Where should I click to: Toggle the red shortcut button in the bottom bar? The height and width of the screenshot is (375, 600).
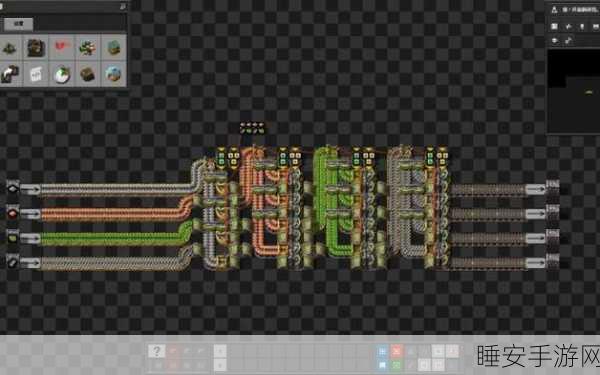pos(396,351)
